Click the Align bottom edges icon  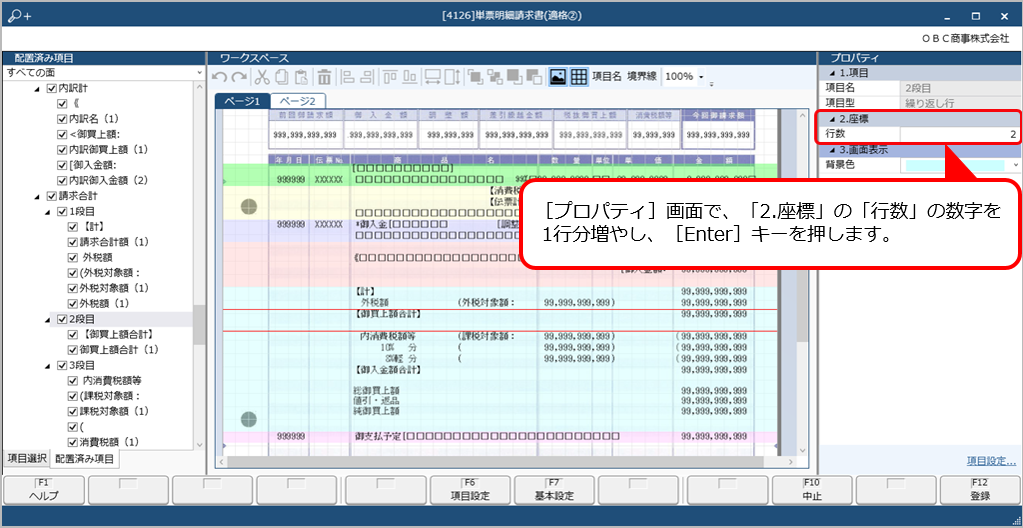(x=410, y=77)
